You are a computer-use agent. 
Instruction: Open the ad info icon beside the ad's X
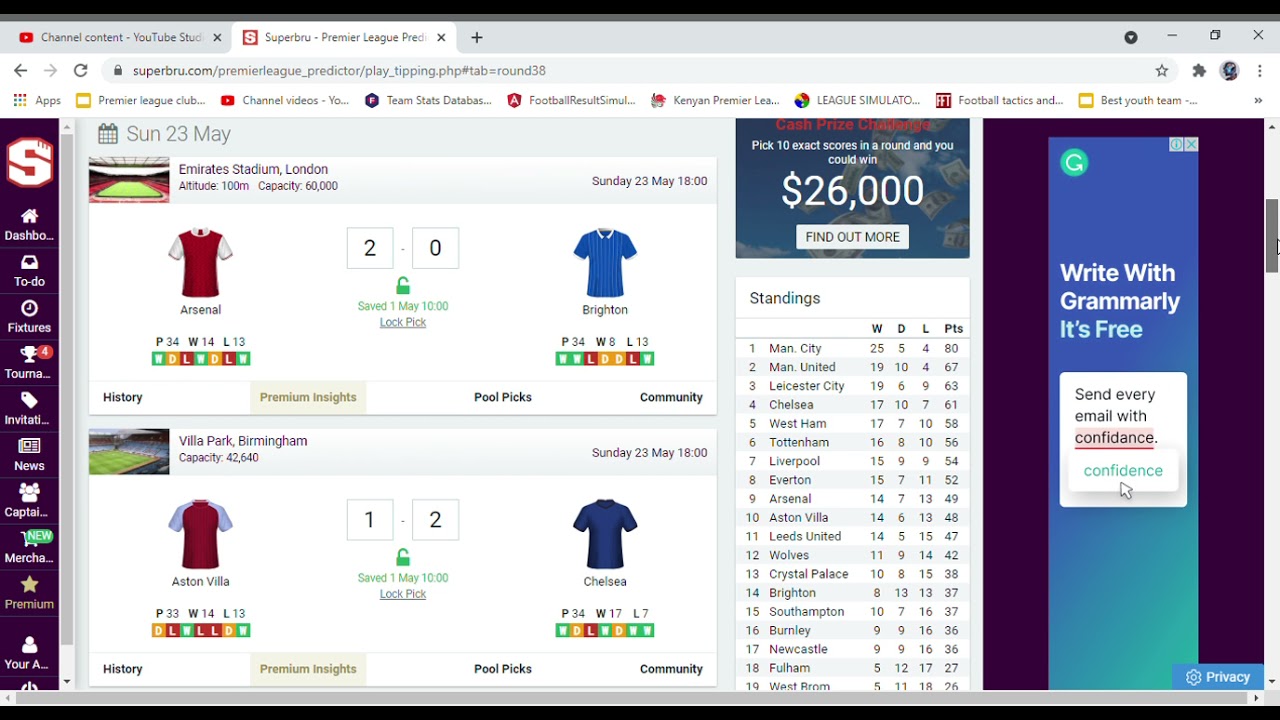(1177, 145)
